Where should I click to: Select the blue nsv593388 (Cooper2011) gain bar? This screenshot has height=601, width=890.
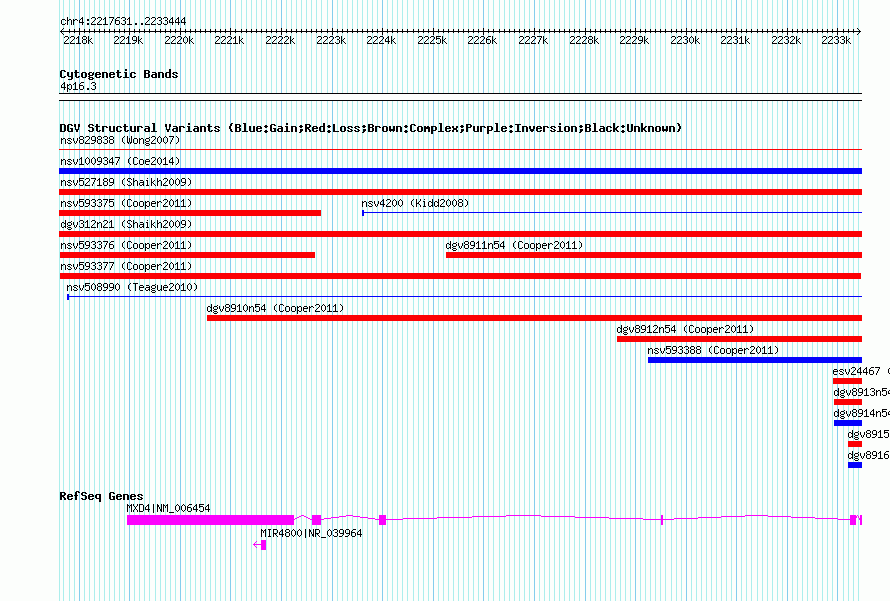pos(754,360)
